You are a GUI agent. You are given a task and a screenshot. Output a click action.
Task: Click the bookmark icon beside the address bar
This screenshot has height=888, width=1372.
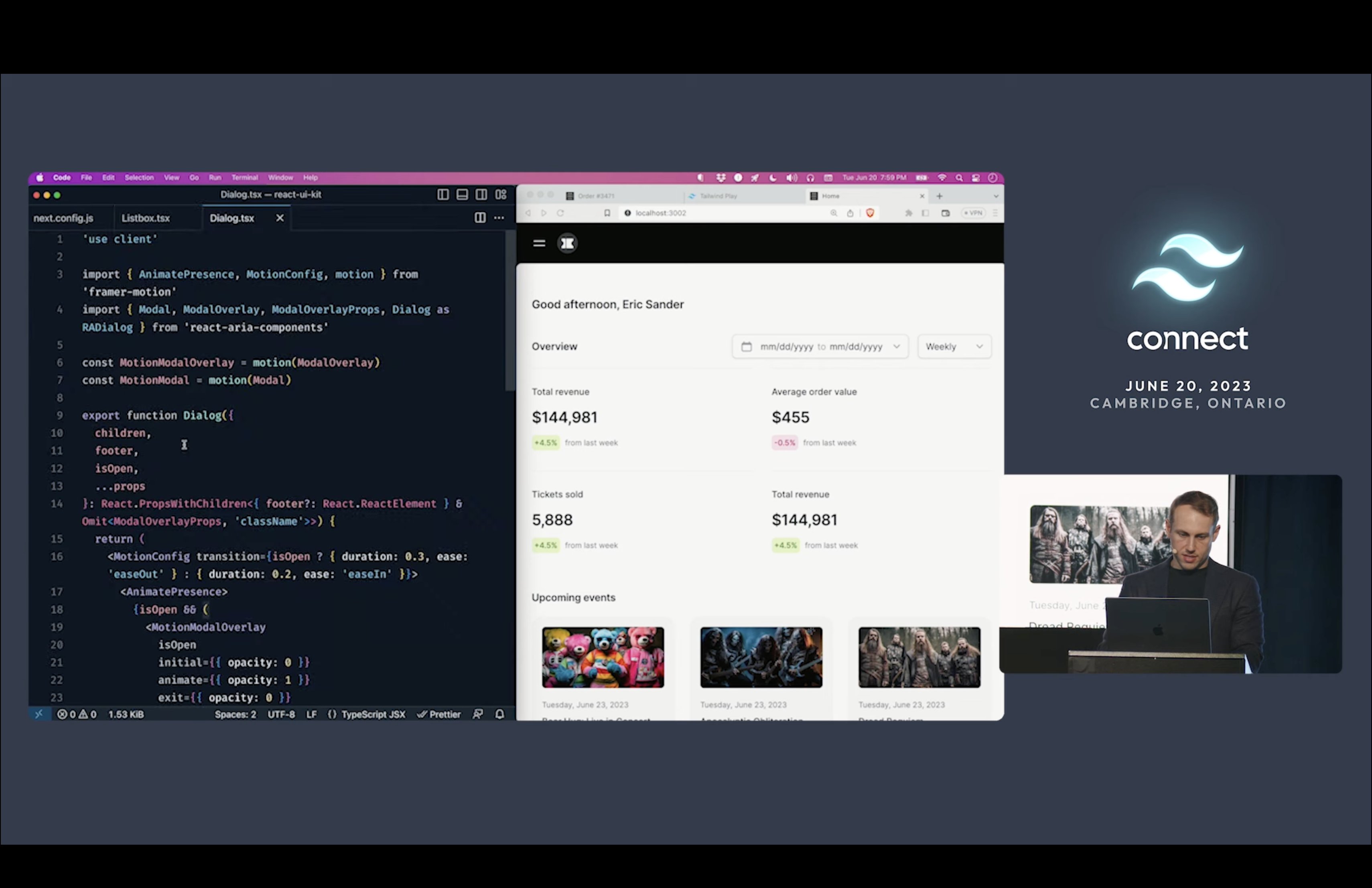(607, 213)
